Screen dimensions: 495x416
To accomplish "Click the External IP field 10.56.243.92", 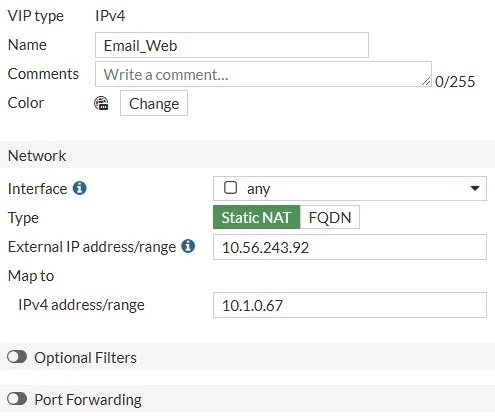I will click(x=350, y=247).
